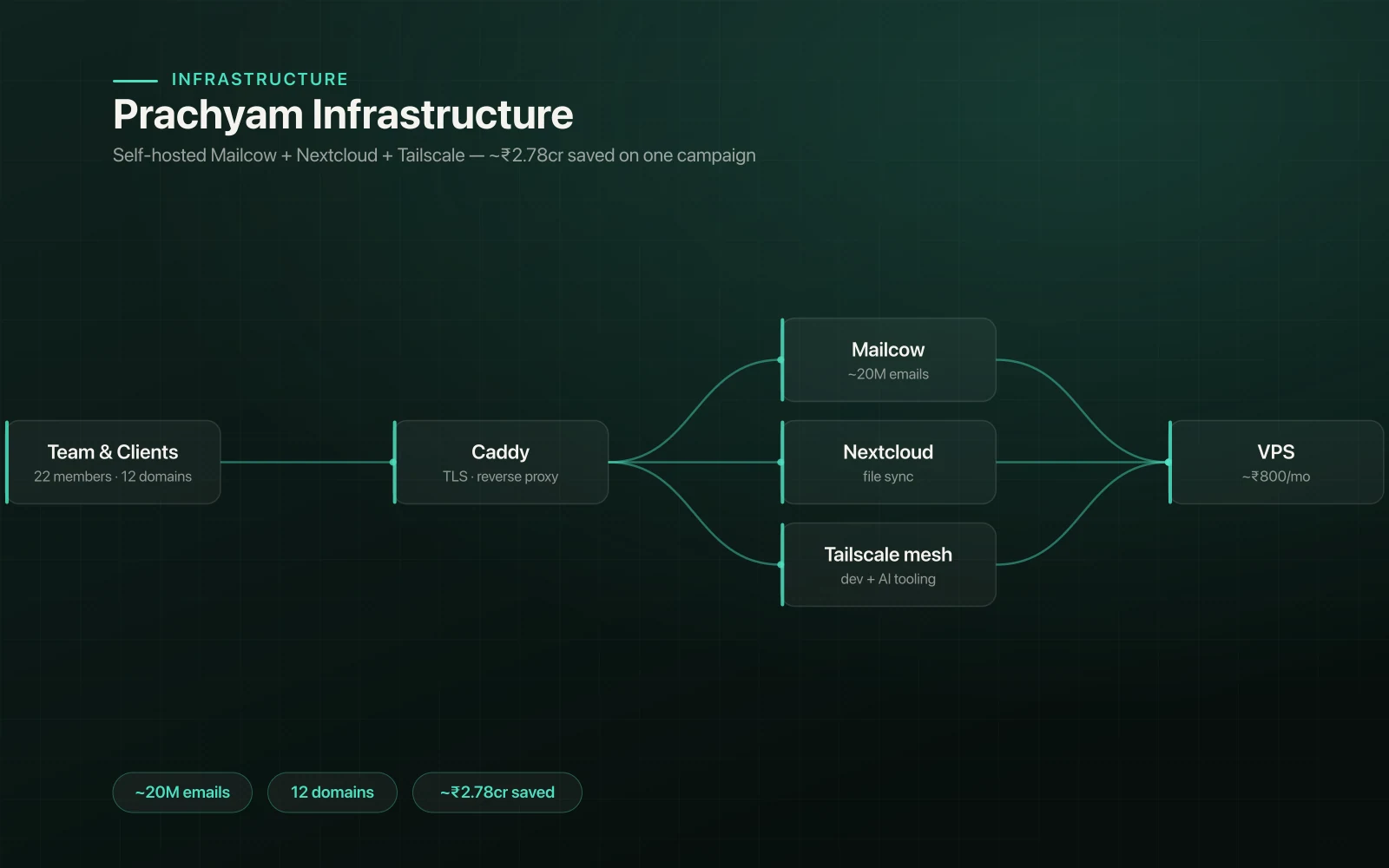Select the Team & Clients node
The width and height of the screenshot is (1389, 868).
coord(113,462)
